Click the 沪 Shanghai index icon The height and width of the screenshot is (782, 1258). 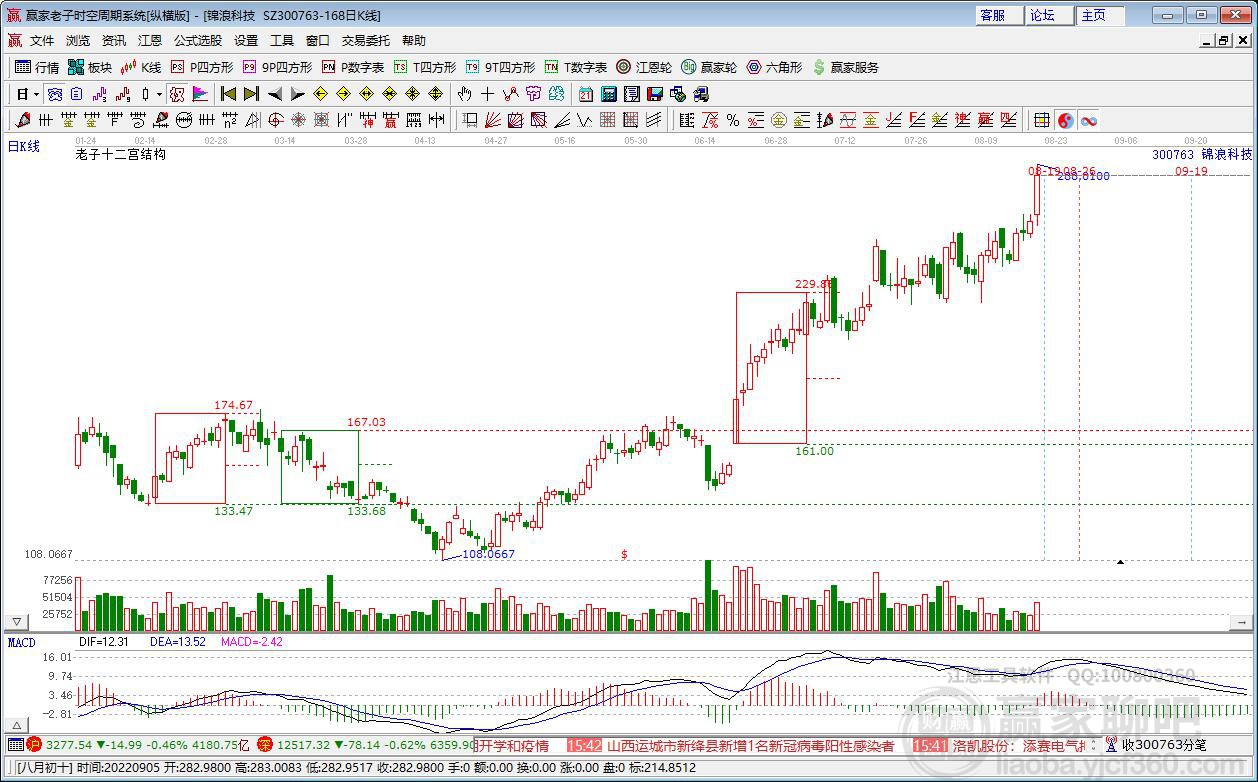(x=33, y=744)
